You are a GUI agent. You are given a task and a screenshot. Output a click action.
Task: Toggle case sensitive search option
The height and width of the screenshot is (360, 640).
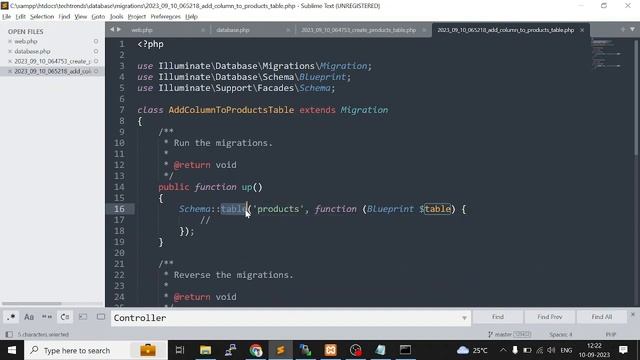(x=29, y=317)
